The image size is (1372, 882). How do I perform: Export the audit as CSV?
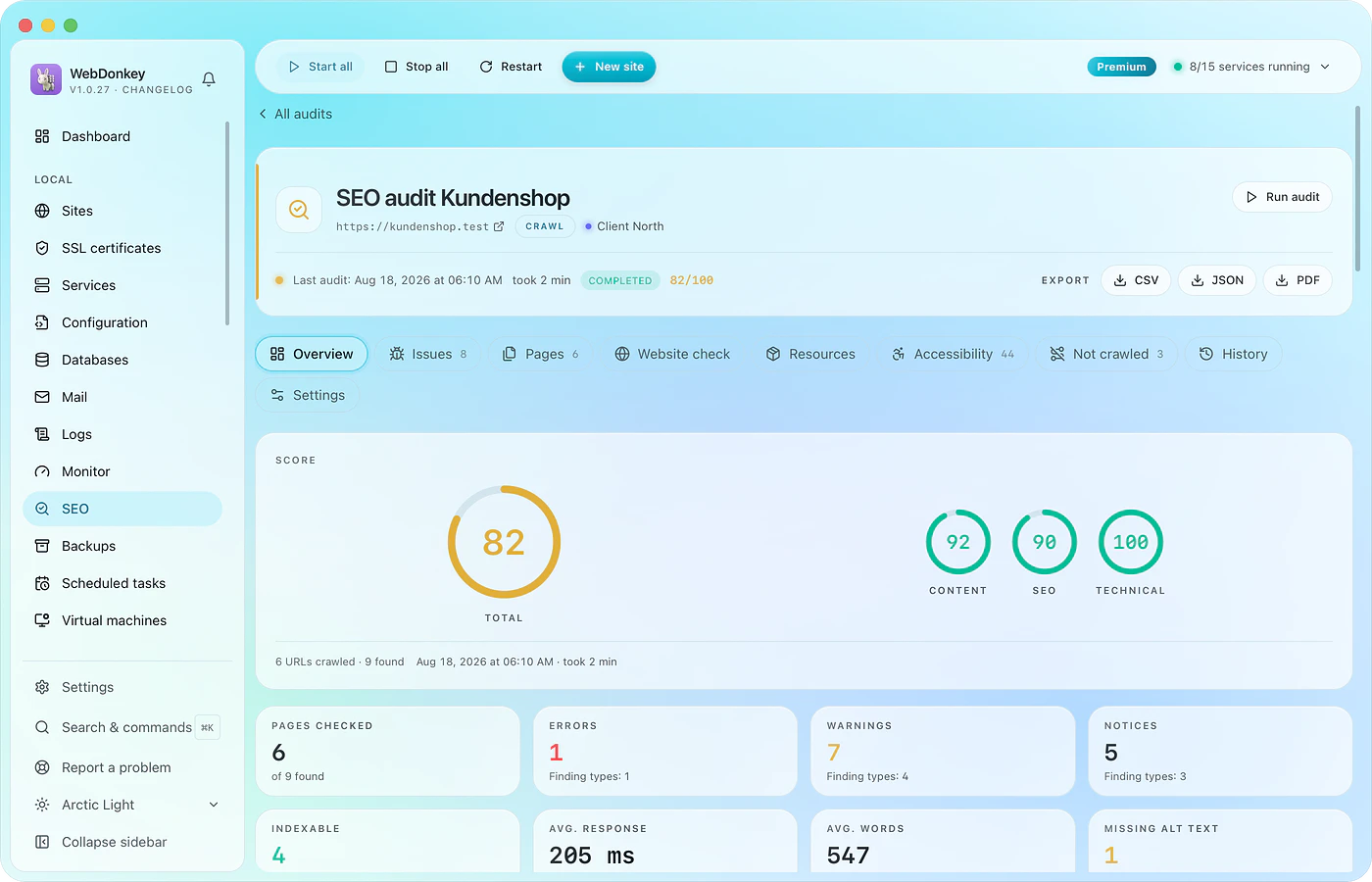point(1137,280)
